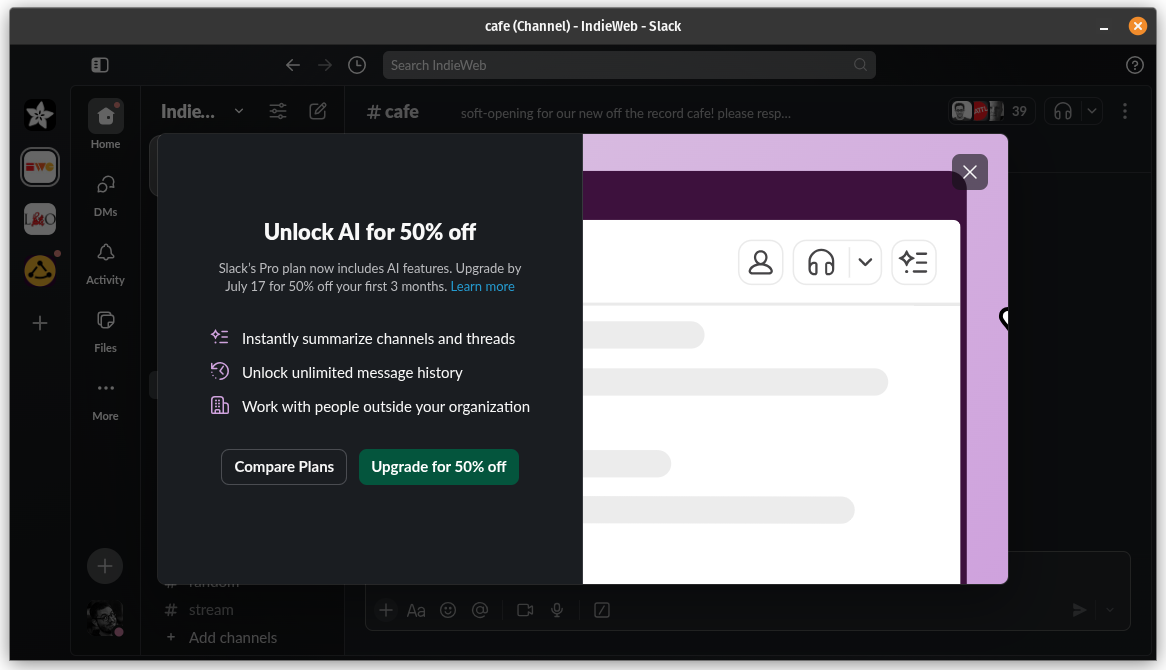1166x670 pixels.
Task: Add a workspace with plus icon
Action: tap(40, 323)
